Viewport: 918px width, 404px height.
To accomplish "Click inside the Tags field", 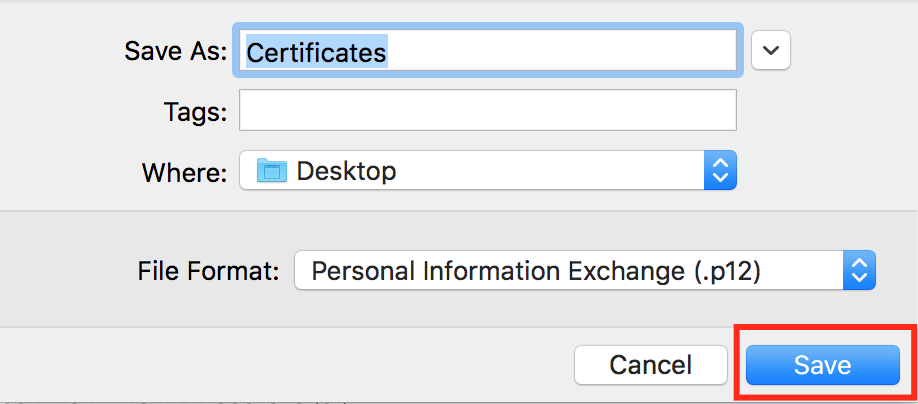I will 488,111.
